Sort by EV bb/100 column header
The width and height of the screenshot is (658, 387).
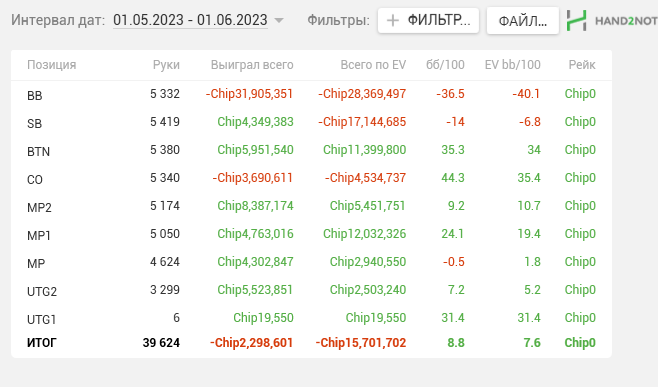point(512,65)
